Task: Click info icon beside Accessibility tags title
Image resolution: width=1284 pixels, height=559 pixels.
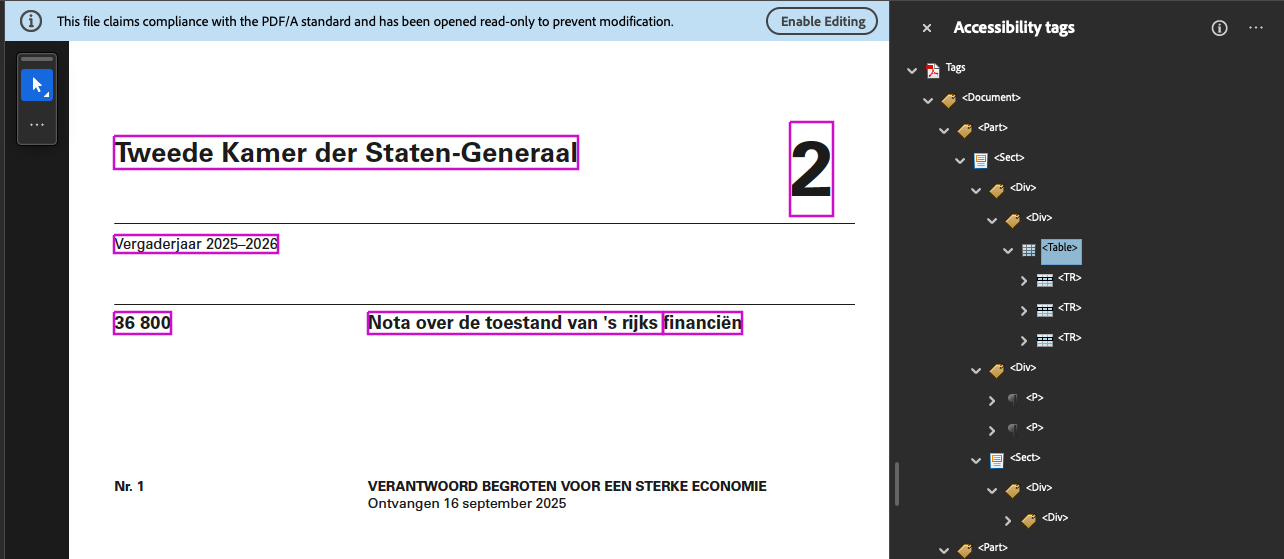Action: pos(1219,28)
